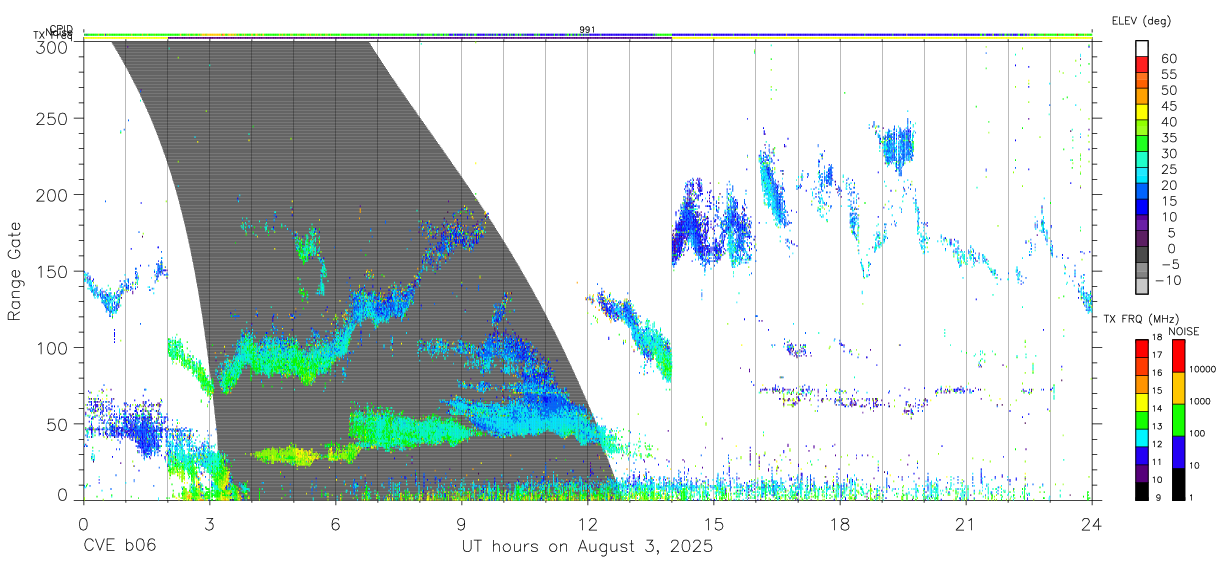Click the cyan segment of TX FRQ bar
Viewport: 1228px width, 567px height.
point(1142,438)
